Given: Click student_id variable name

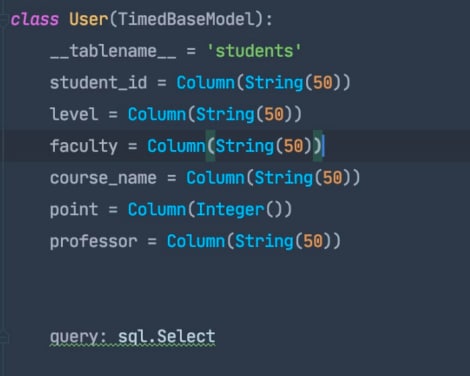Looking at the screenshot, I should [x=98, y=83].
